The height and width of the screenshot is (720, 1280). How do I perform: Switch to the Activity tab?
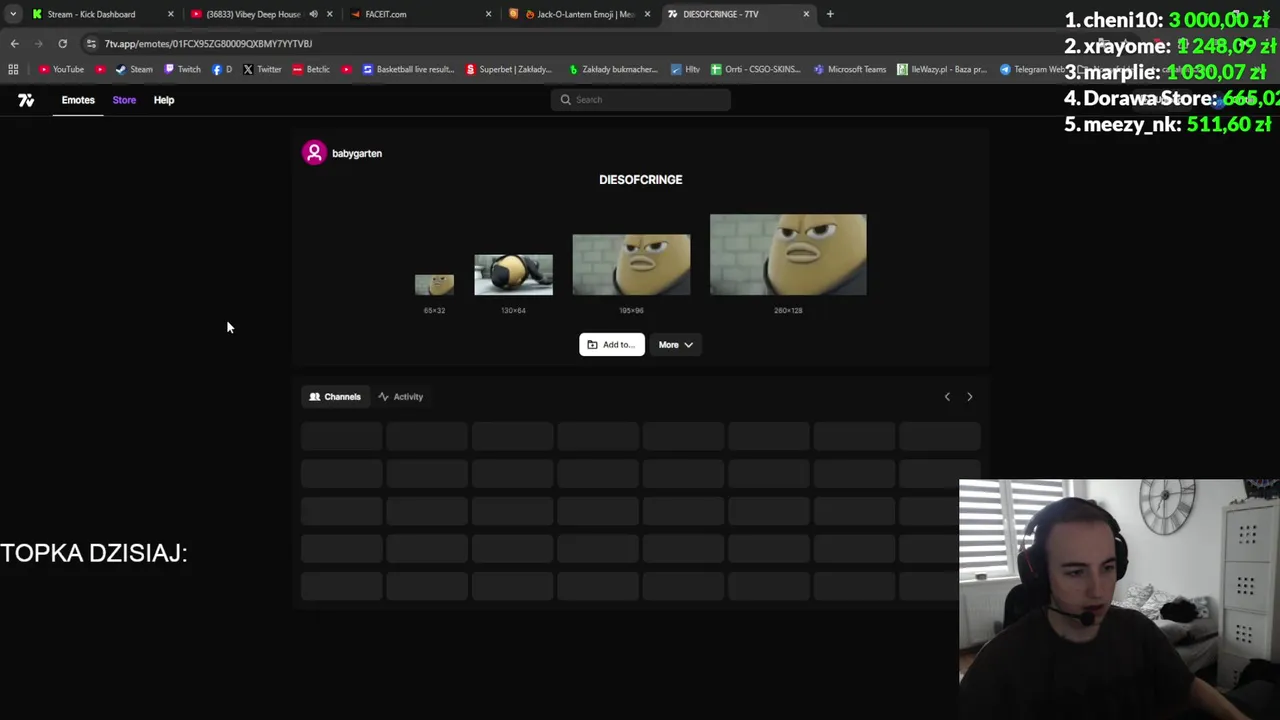pyautogui.click(x=400, y=396)
